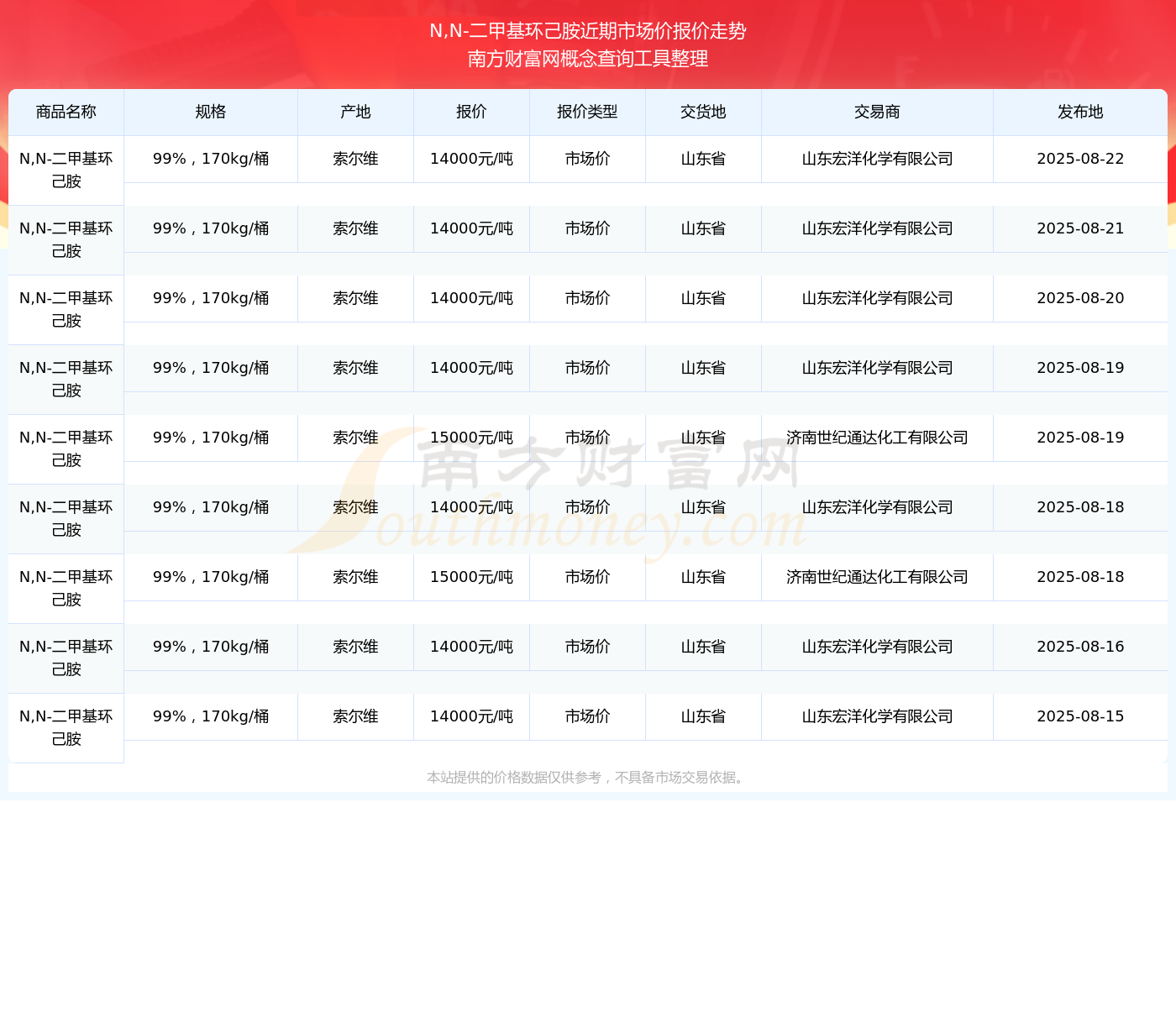Click product name N,N-二甲基环己胺 in the 2025-08-22 row
Screen dimensions: 1176x1012
pyautogui.click(x=66, y=170)
